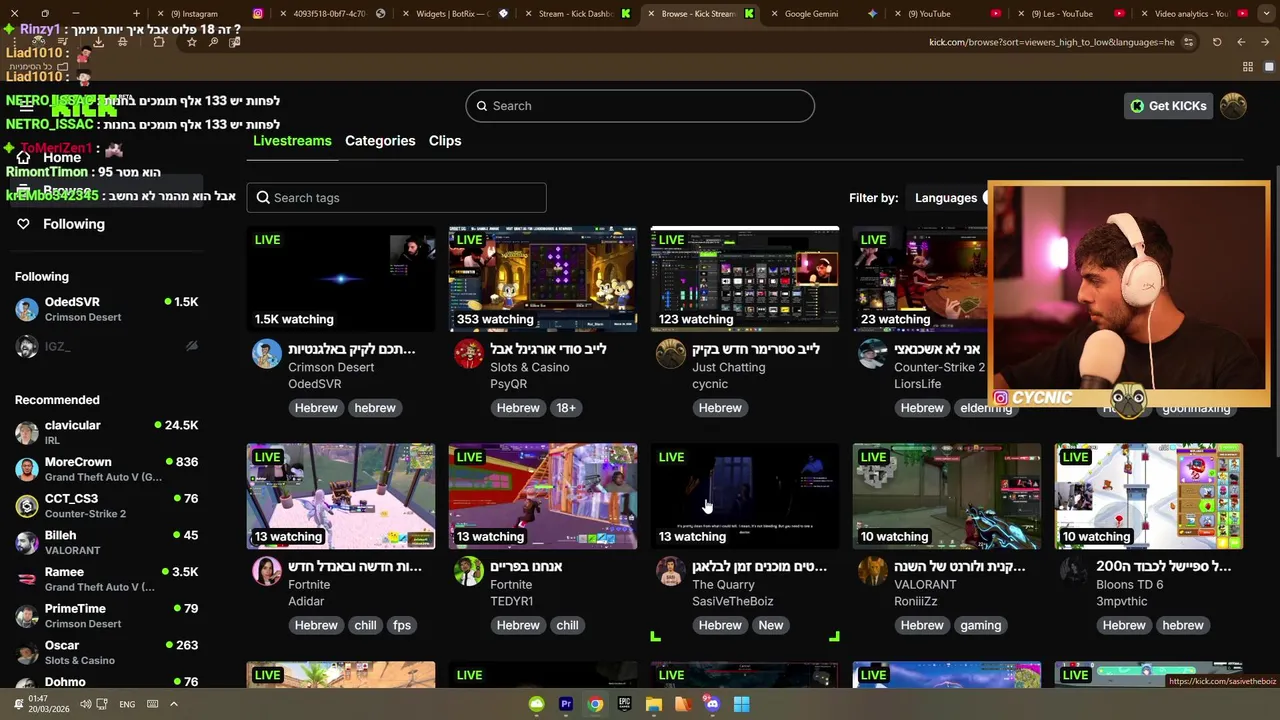Open OdedSVR's avatar under Following

[x=27, y=309]
